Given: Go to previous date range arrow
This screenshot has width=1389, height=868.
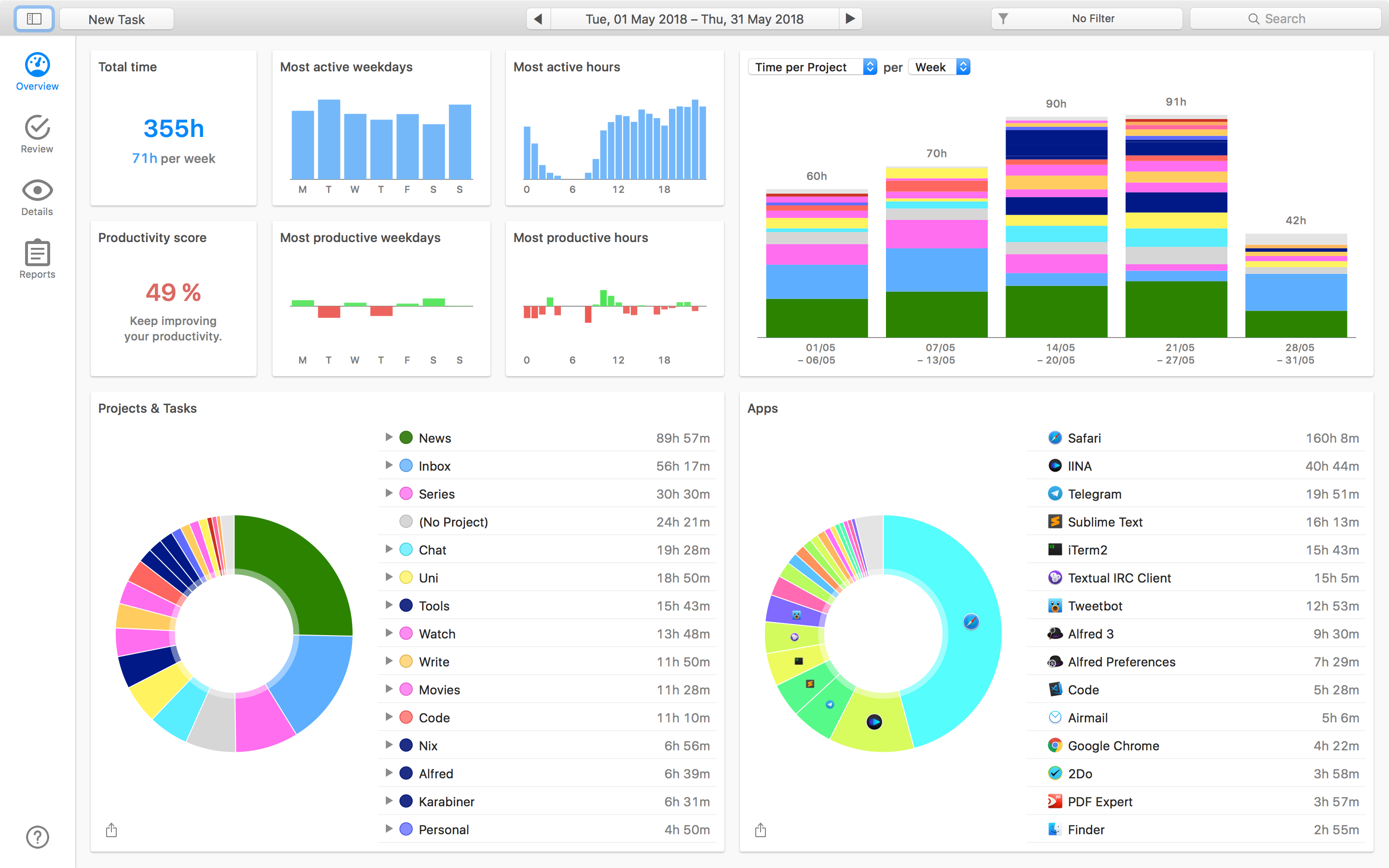Looking at the screenshot, I should [538, 19].
